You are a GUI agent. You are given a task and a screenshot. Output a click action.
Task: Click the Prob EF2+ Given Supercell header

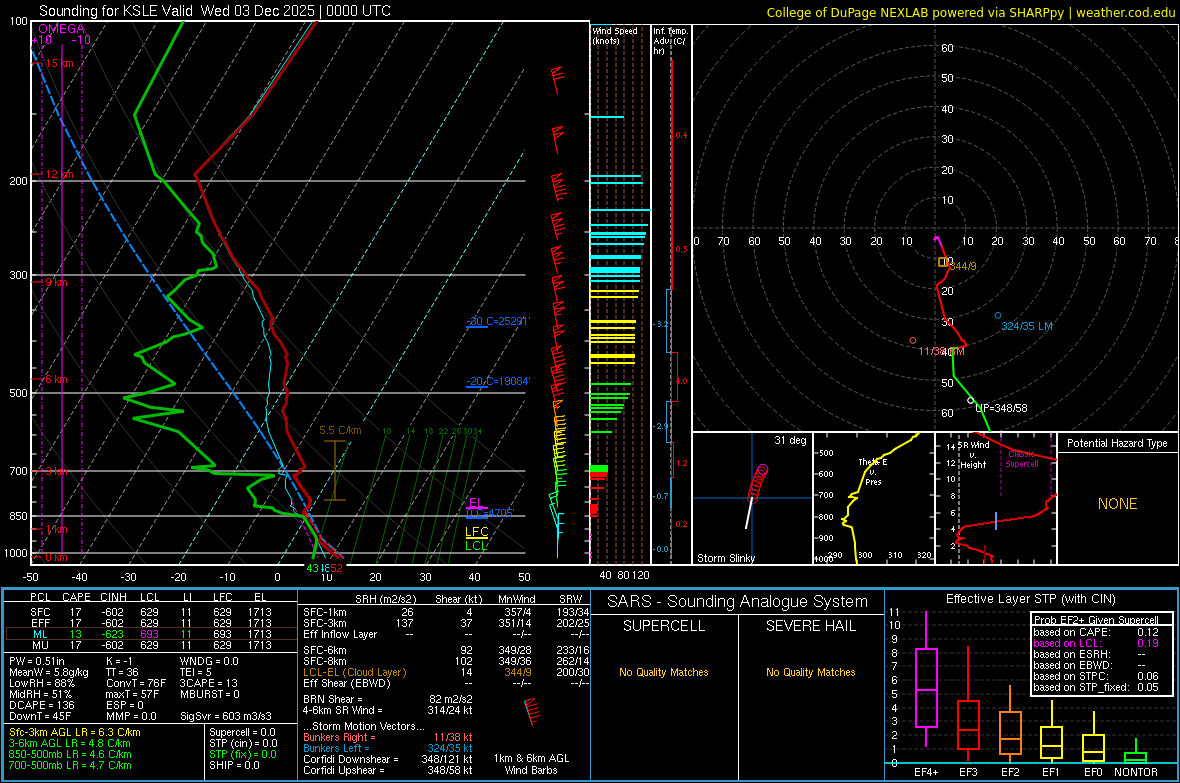1096,620
